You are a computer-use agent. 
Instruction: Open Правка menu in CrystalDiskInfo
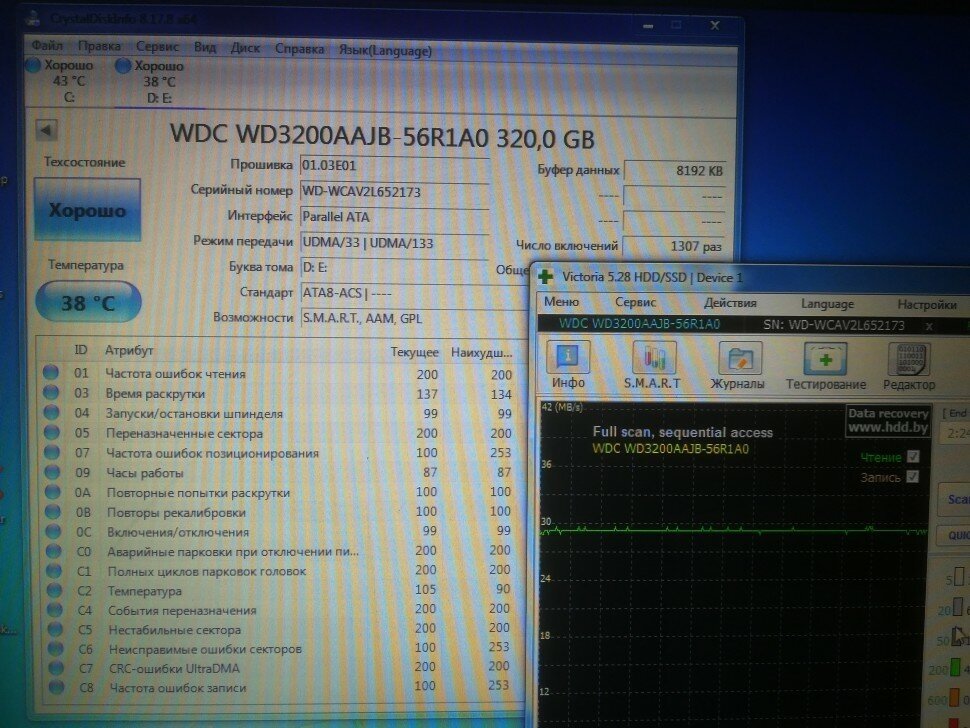click(99, 46)
